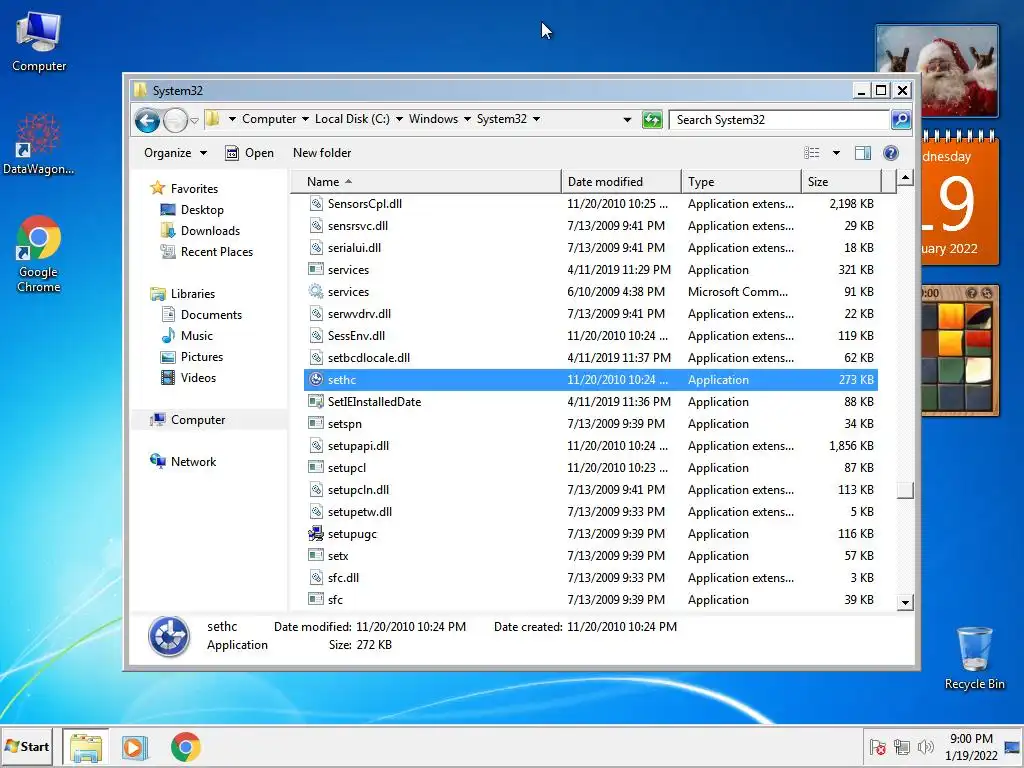The image size is (1024, 768).
Task: Open the Documents library
Action: [x=211, y=315]
